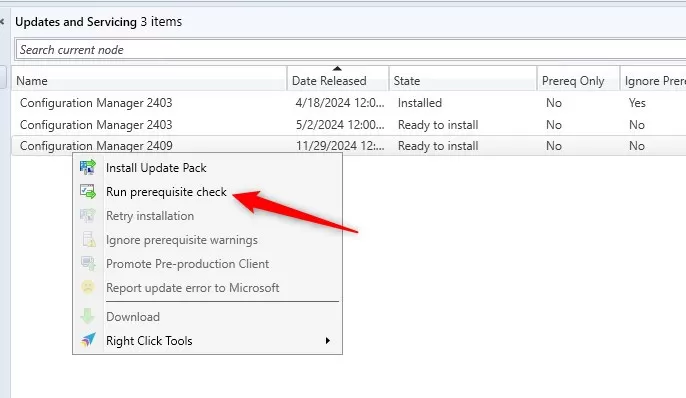Select the installed Configuration Manager 2403 row

coord(349,103)
